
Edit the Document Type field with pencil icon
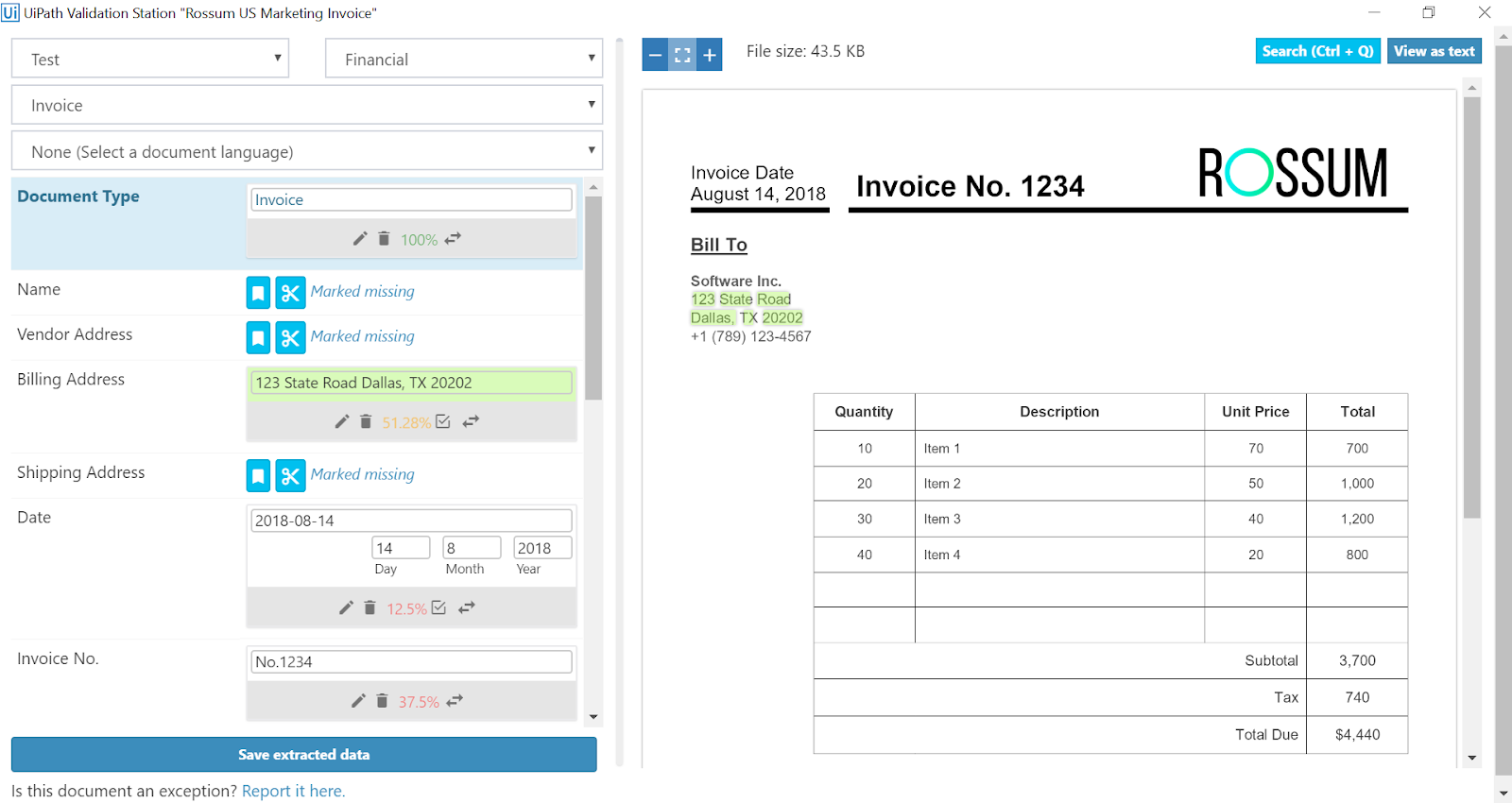pos(360,239)
